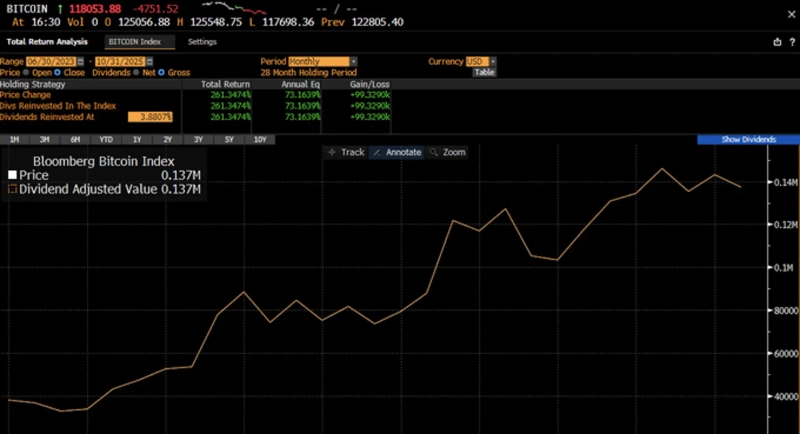This screenshot has width=800, height=434.
Task: Click the export/share icon at top right
Action: (777, 42)
